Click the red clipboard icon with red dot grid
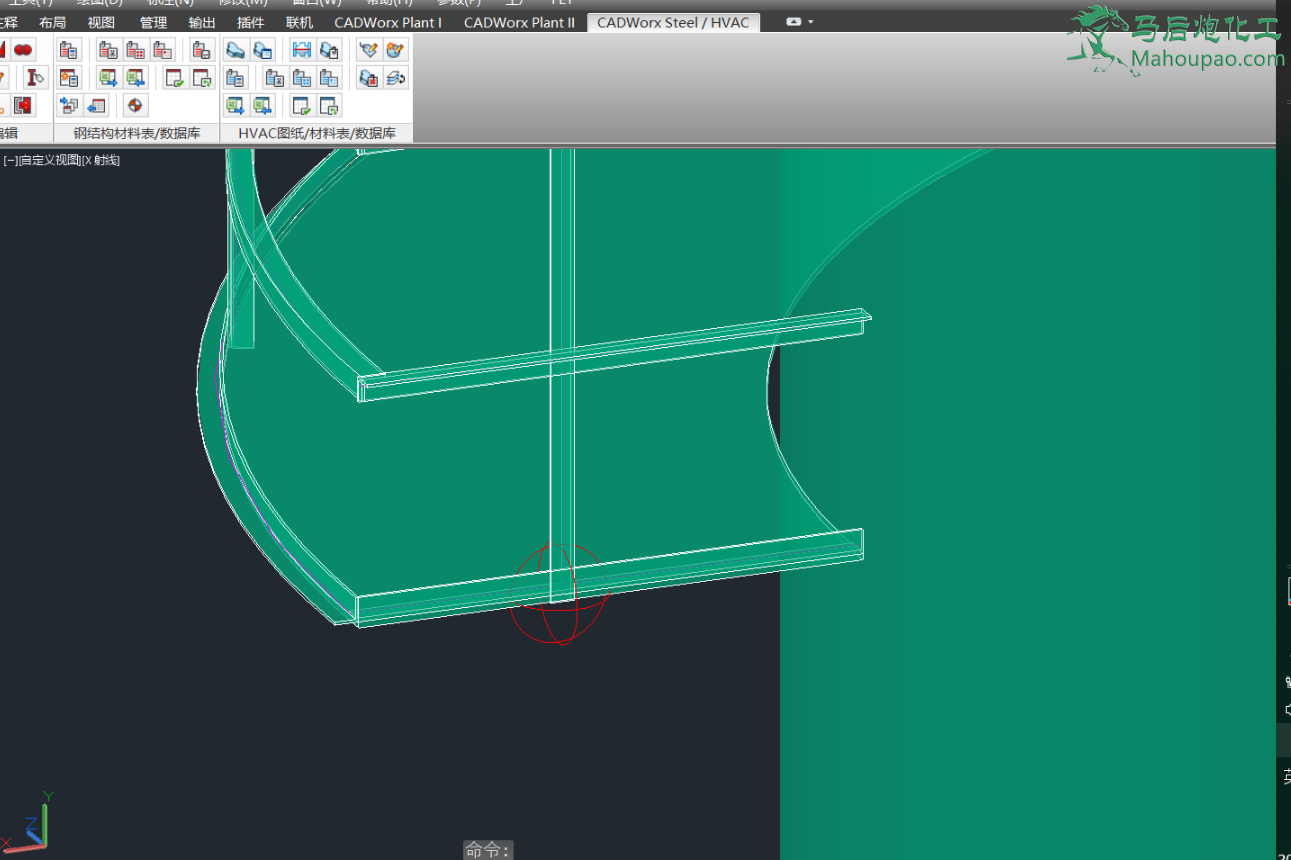This screenshot has height=860, width=1291. [137, 49]
